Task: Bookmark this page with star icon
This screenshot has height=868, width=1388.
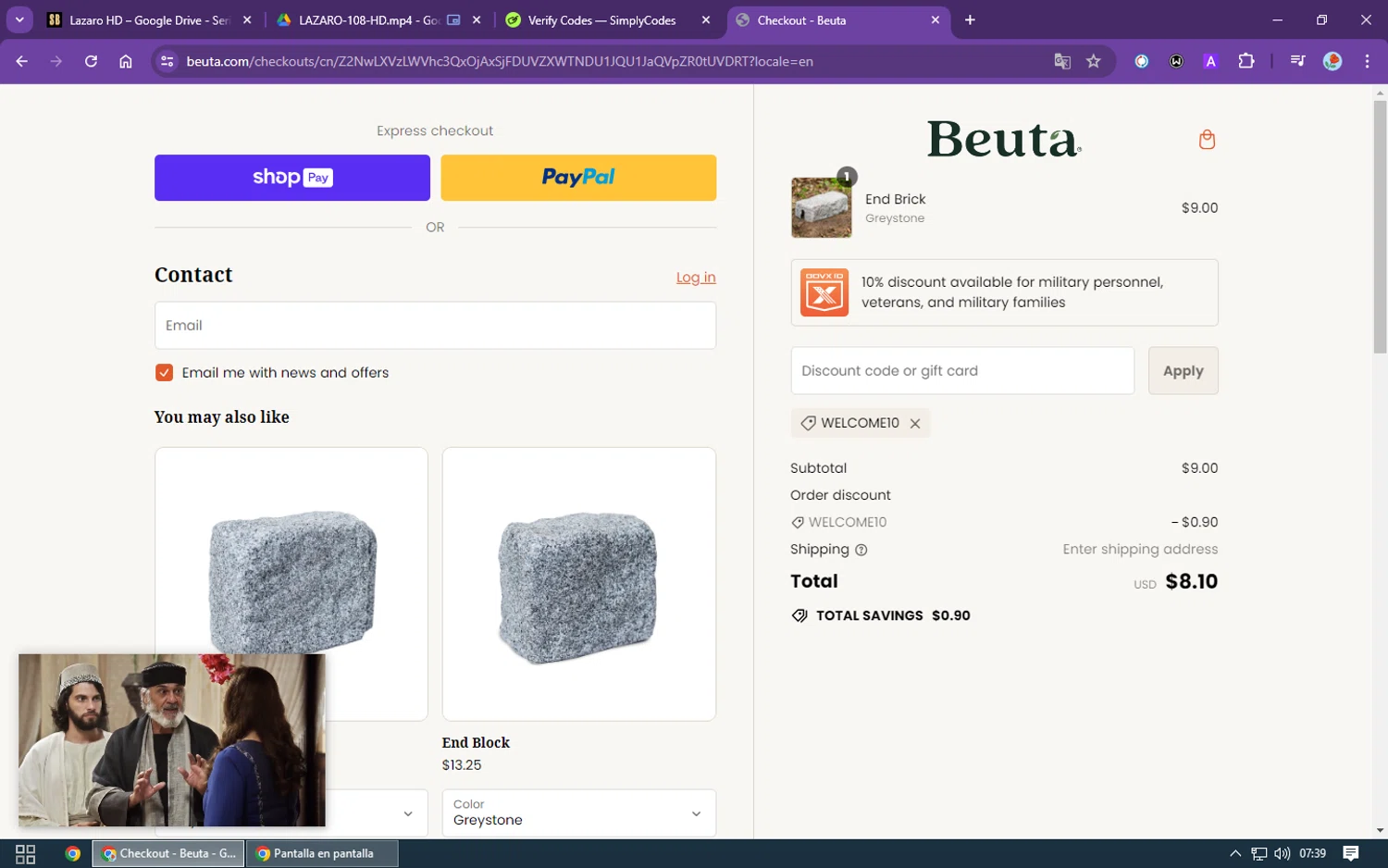Action: point(1094,61)
